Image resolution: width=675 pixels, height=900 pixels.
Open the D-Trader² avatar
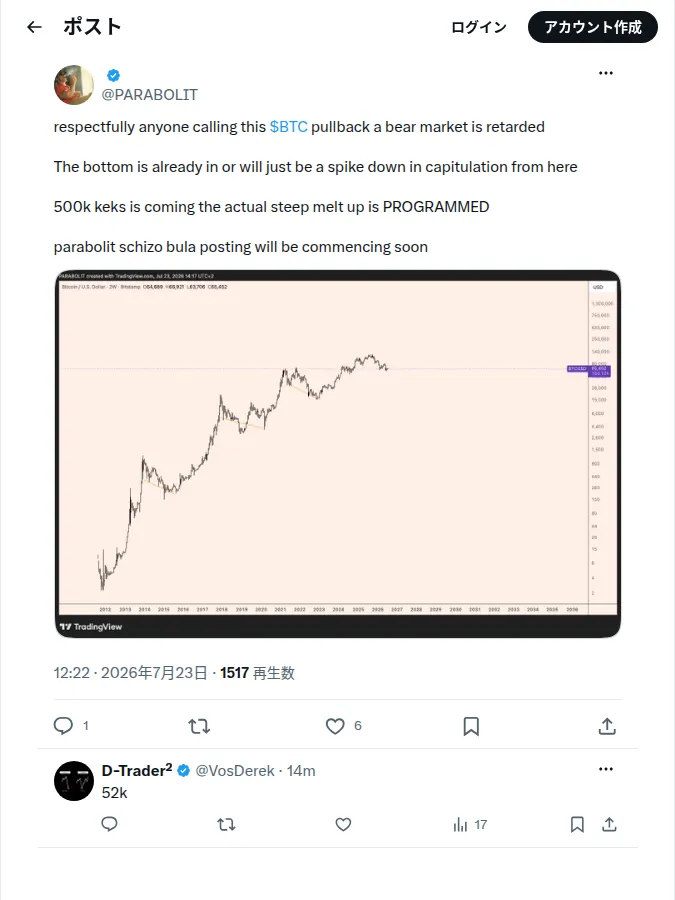coord(74,781)
